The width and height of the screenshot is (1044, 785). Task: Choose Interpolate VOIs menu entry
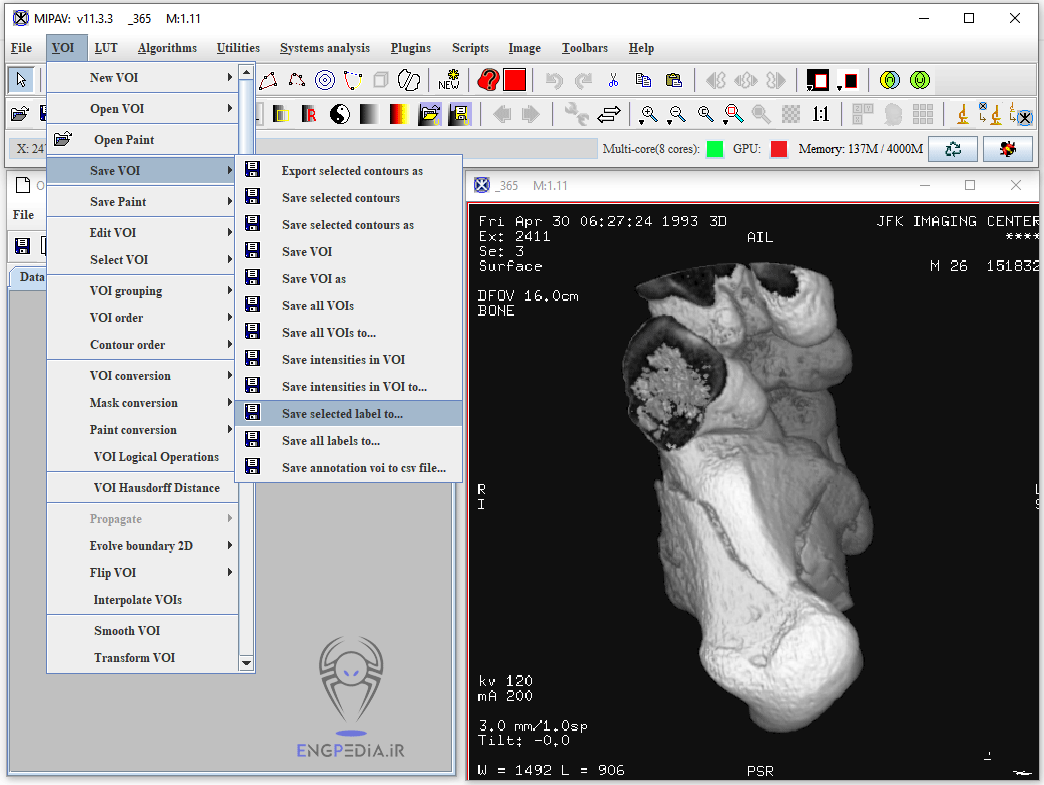click(142, 600)
